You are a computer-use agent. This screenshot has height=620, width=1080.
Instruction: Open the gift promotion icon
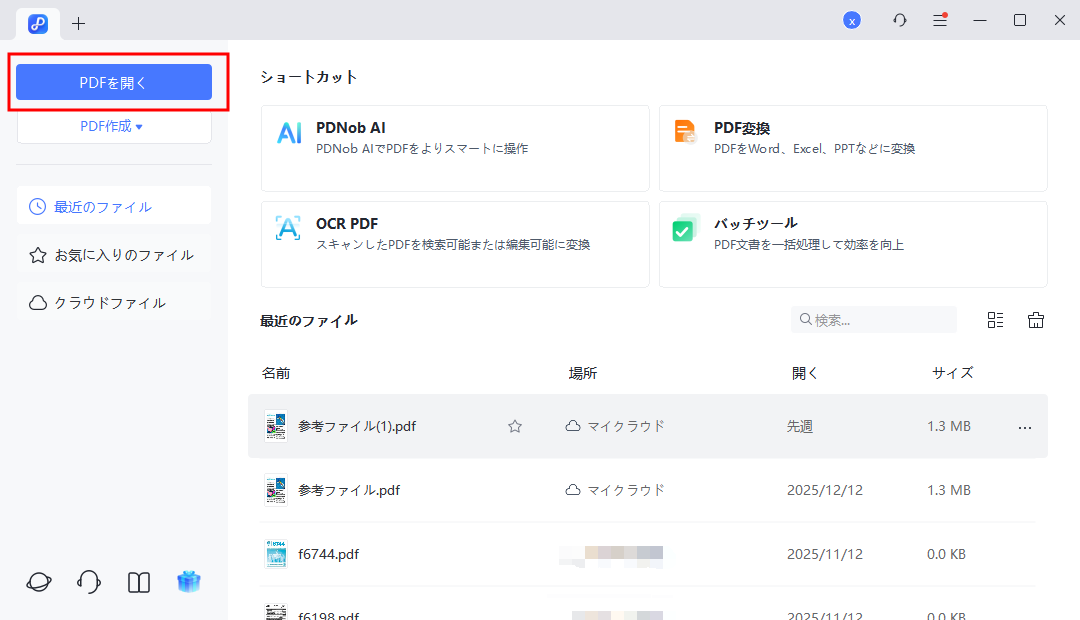[x=189, y=581]
